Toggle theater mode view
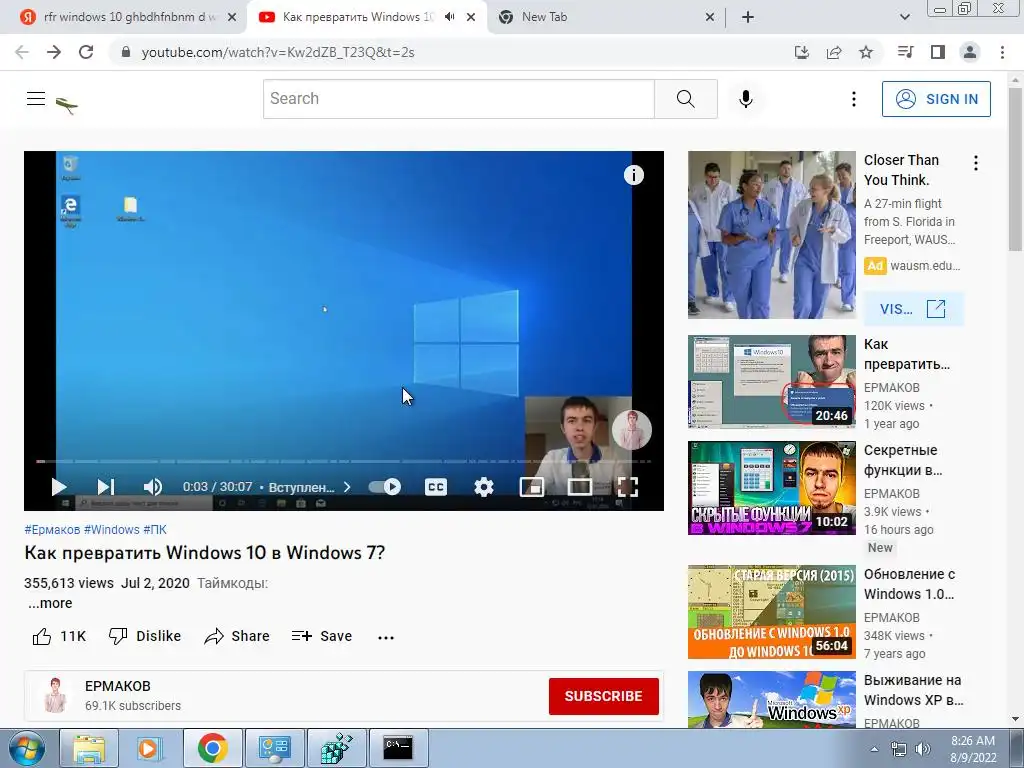This screenshot has height=768, width=1024. click(580, 487)
